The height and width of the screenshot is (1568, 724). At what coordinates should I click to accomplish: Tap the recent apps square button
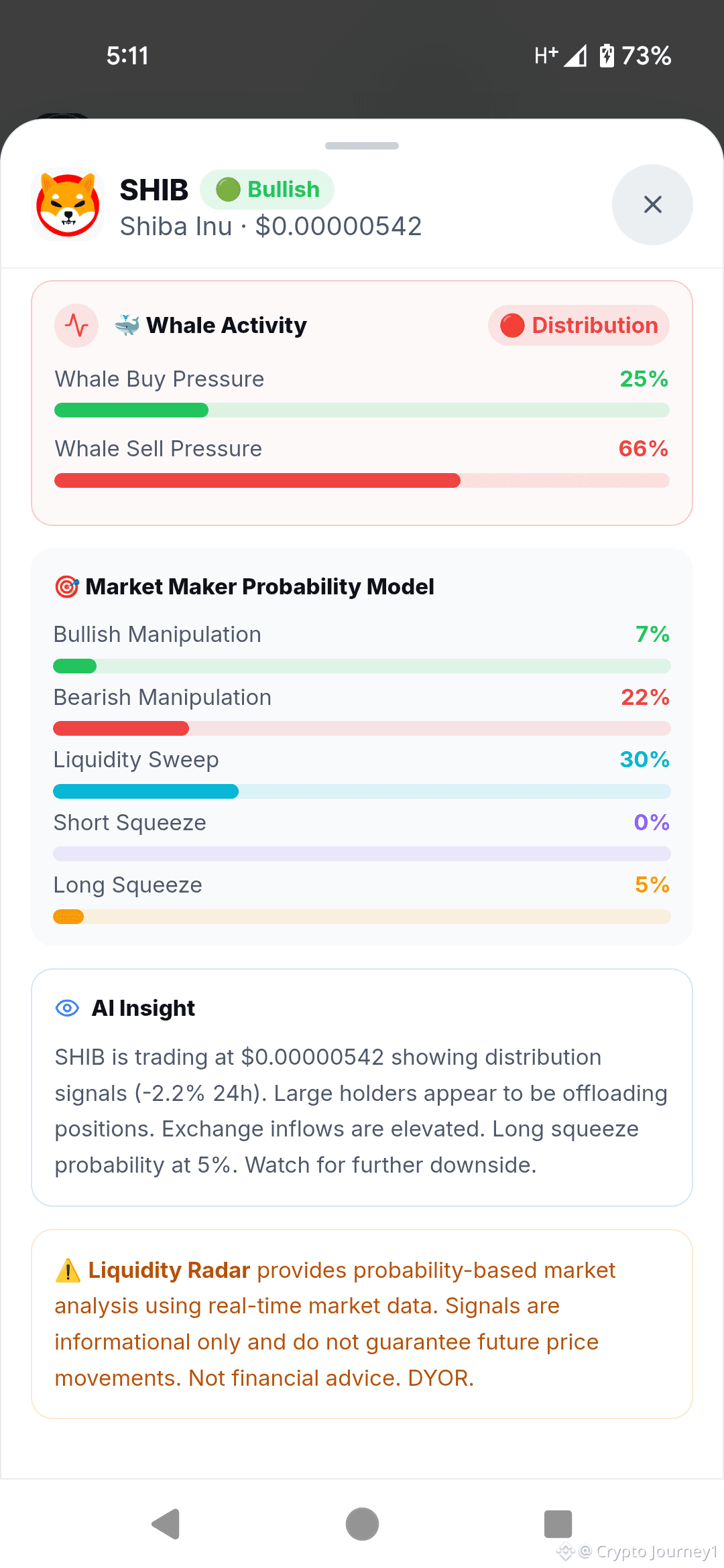click(558, 1524)
